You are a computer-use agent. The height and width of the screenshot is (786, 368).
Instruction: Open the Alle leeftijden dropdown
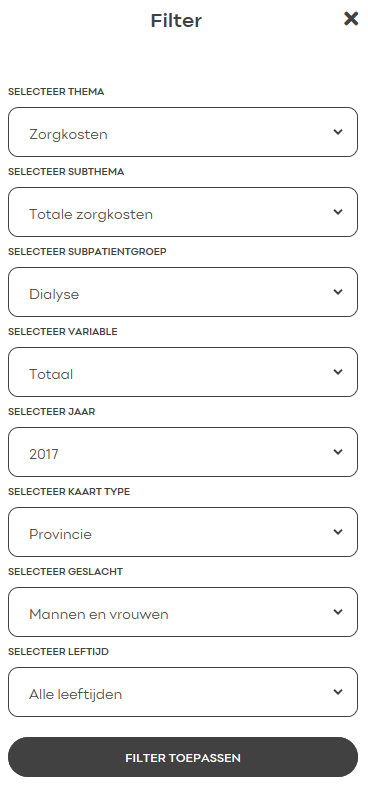(183, 692)
